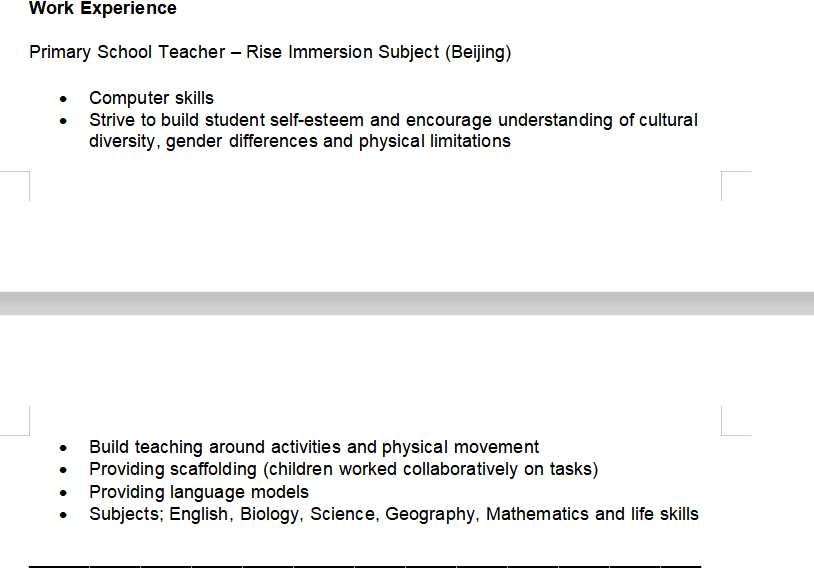Click the horizontal line below the subjects
This screenshot has height=581, width=814.
(x=365, y=566)
